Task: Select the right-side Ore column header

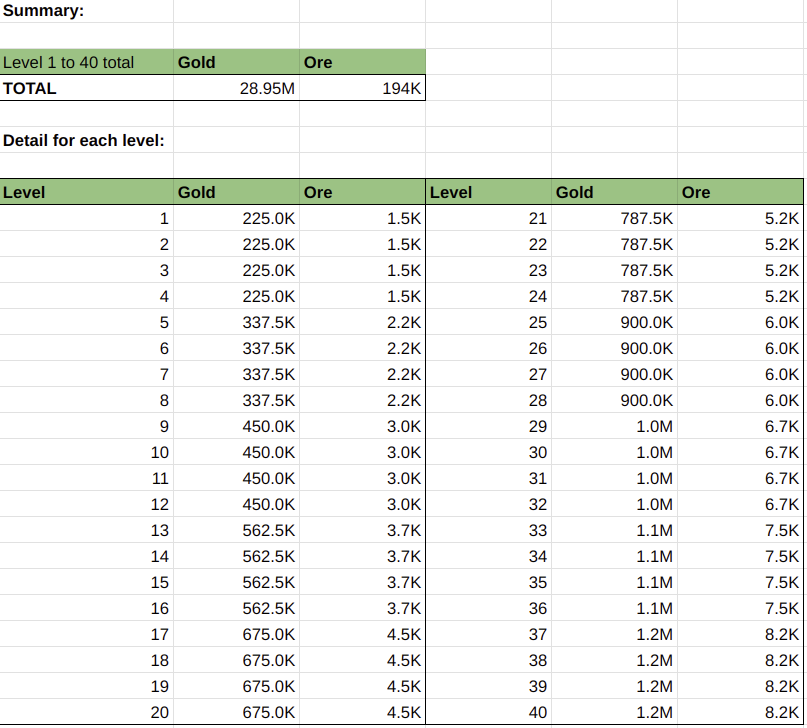Action: [740, 192]
